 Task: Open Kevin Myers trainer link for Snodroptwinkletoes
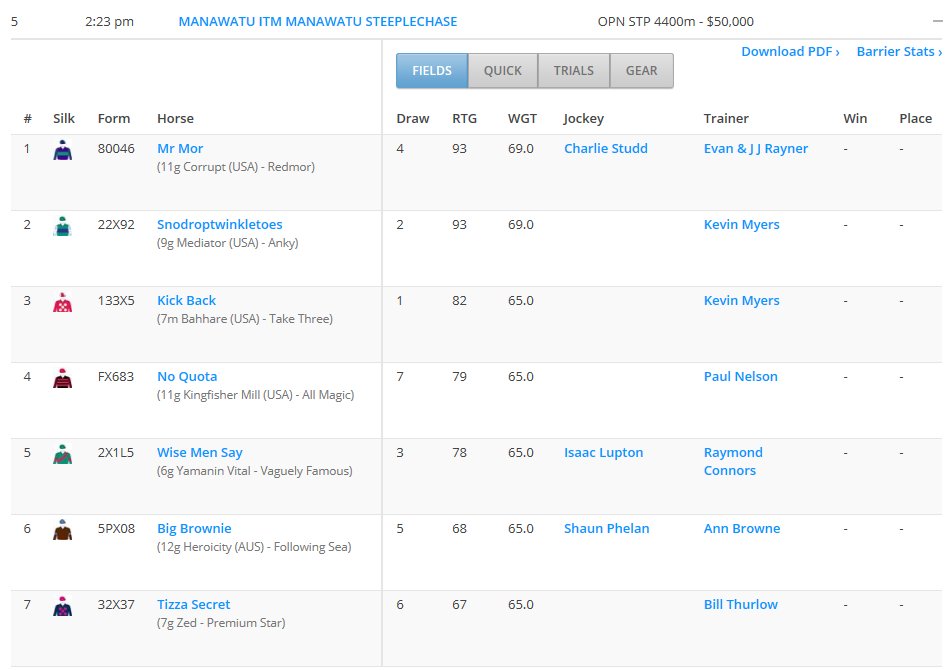tap(741, 225)
